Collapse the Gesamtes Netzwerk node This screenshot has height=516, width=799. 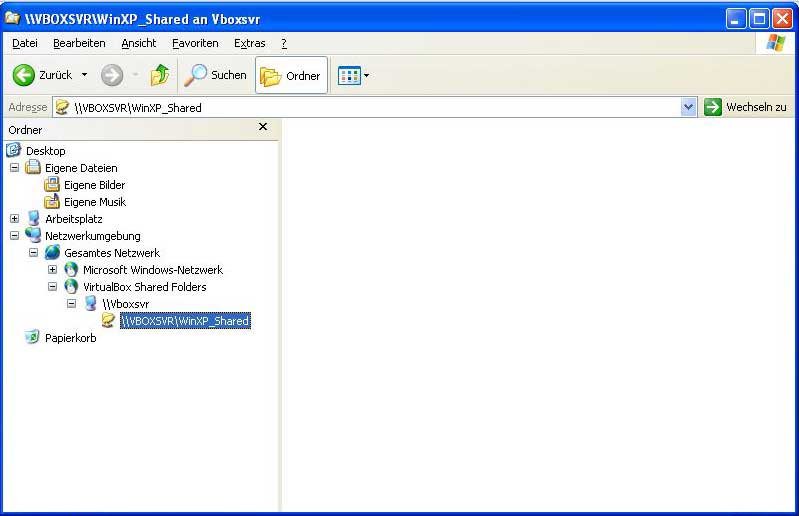pos(33,252)
